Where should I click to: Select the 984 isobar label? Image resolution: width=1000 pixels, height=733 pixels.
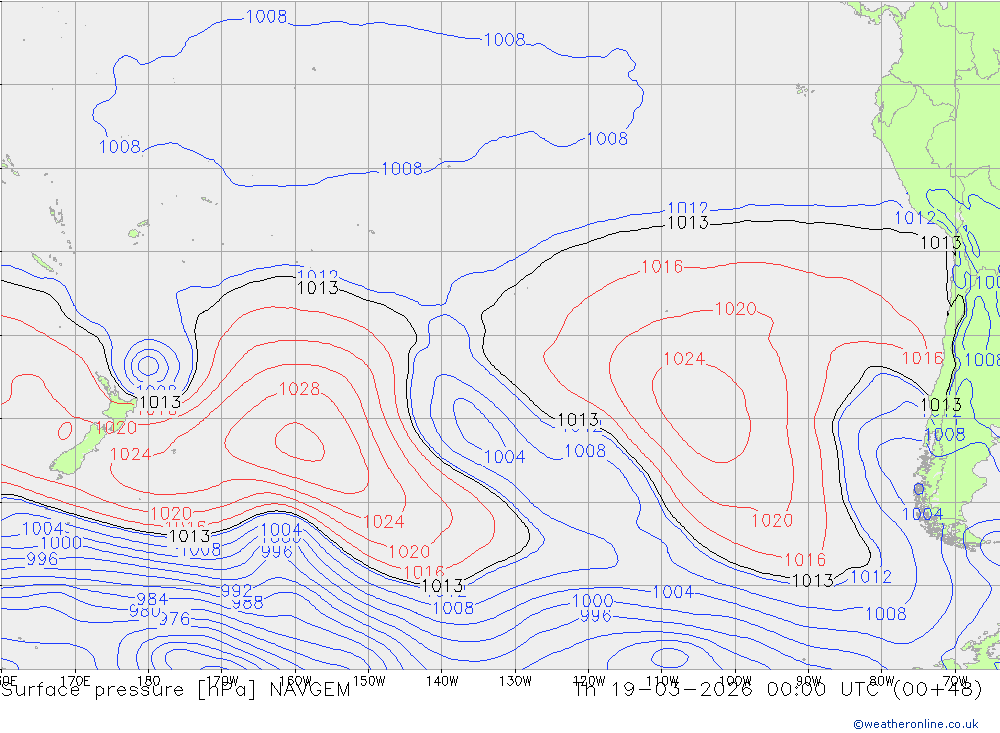152,600
